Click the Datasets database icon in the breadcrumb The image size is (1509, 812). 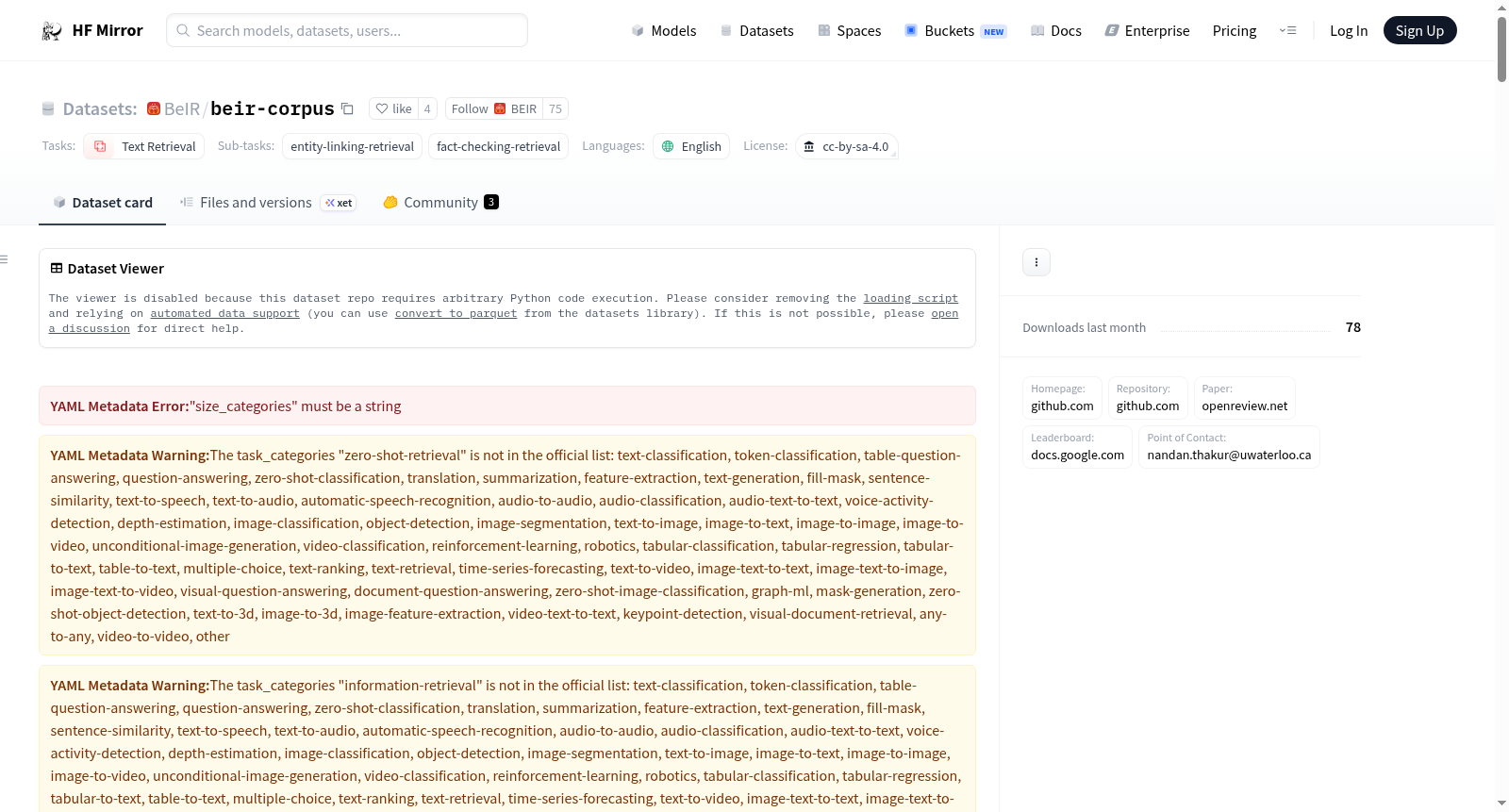click(48, 108)
